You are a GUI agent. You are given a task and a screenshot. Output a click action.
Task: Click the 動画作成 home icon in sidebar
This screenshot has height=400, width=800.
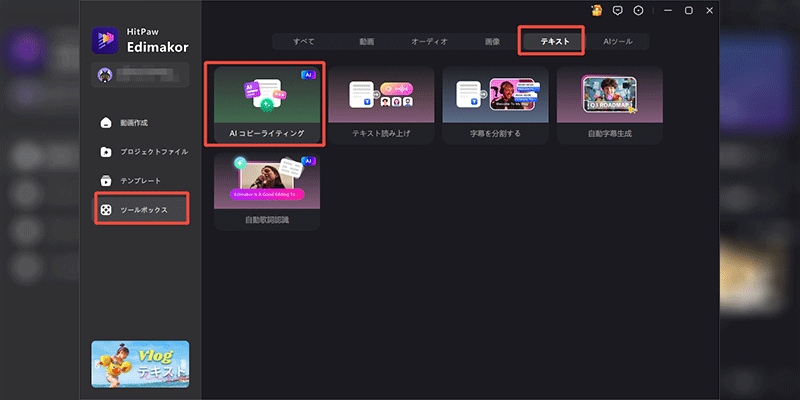click(x=106, y=123)
